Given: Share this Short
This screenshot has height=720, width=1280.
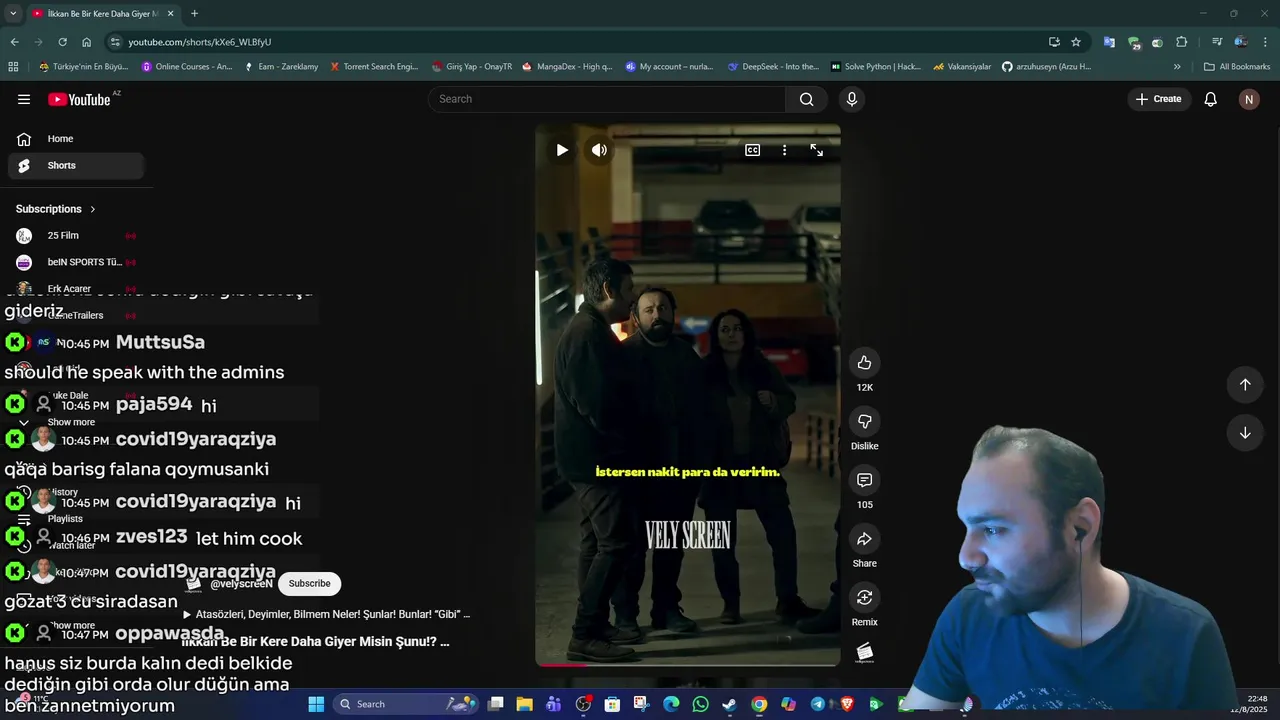Looking at the screenshot, I should [864, 539].
